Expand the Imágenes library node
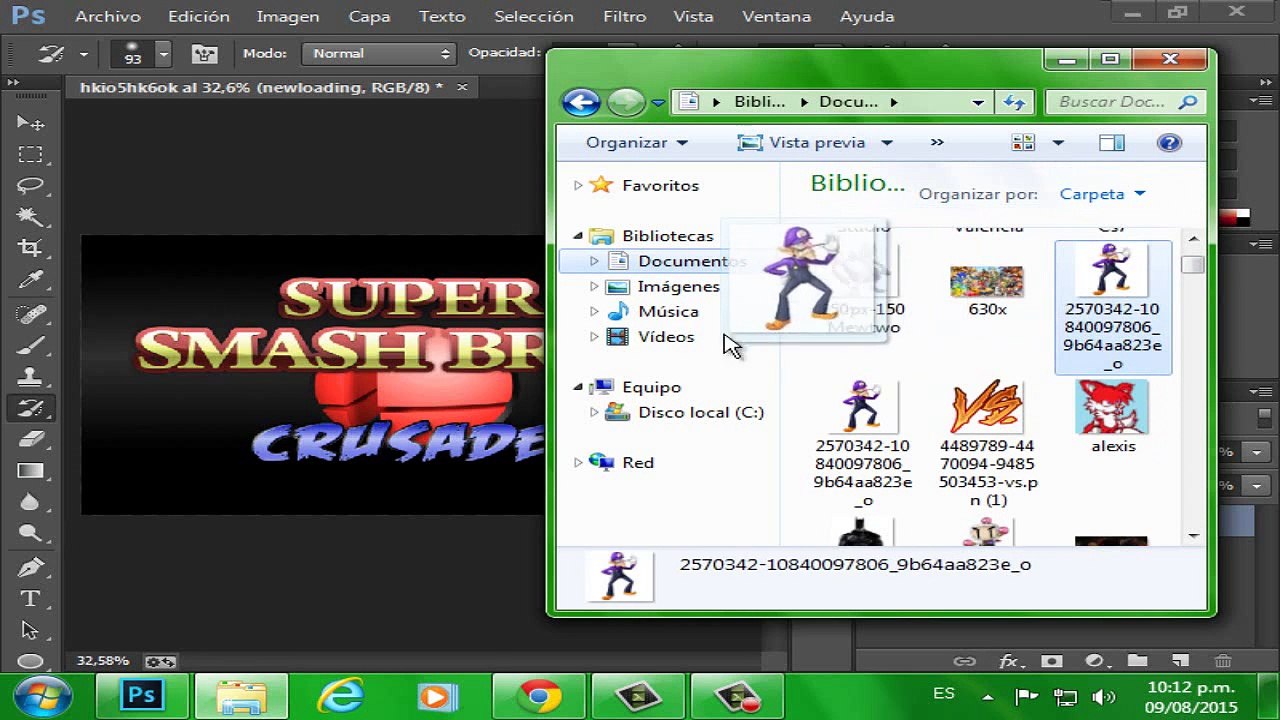 [x=594, y=286]
